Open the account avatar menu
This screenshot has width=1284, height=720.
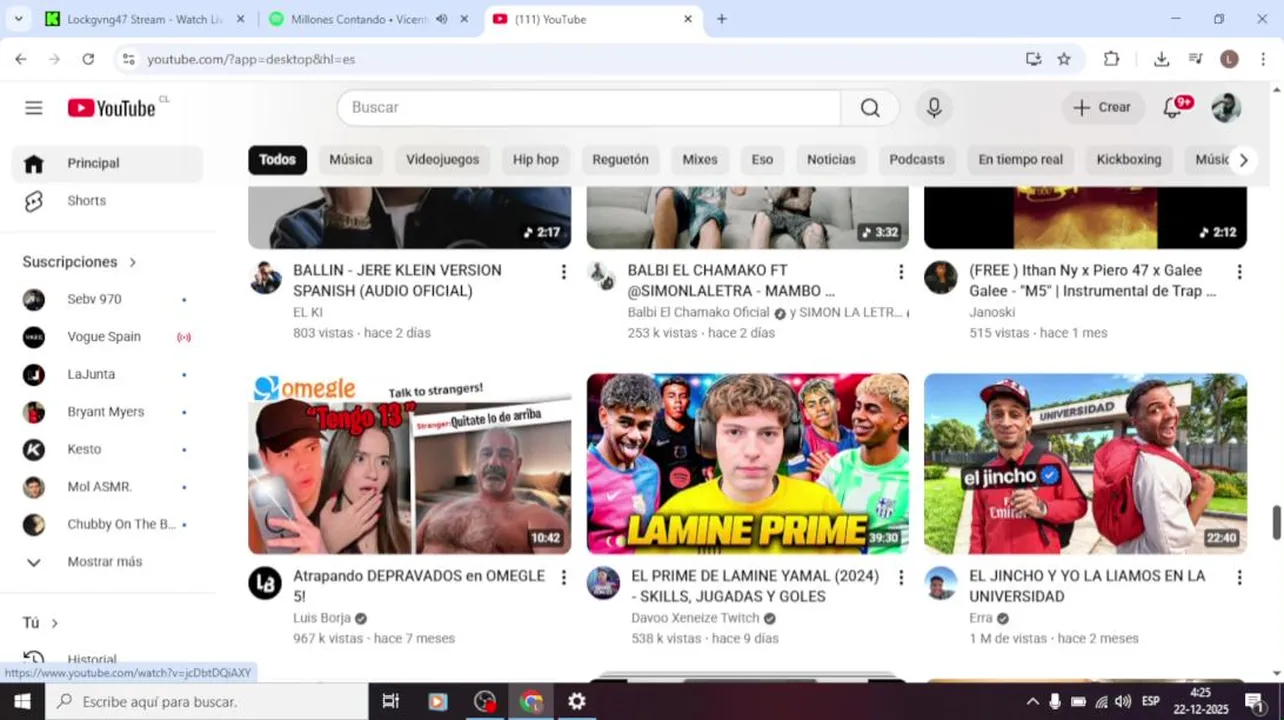tap(1226, 108)
